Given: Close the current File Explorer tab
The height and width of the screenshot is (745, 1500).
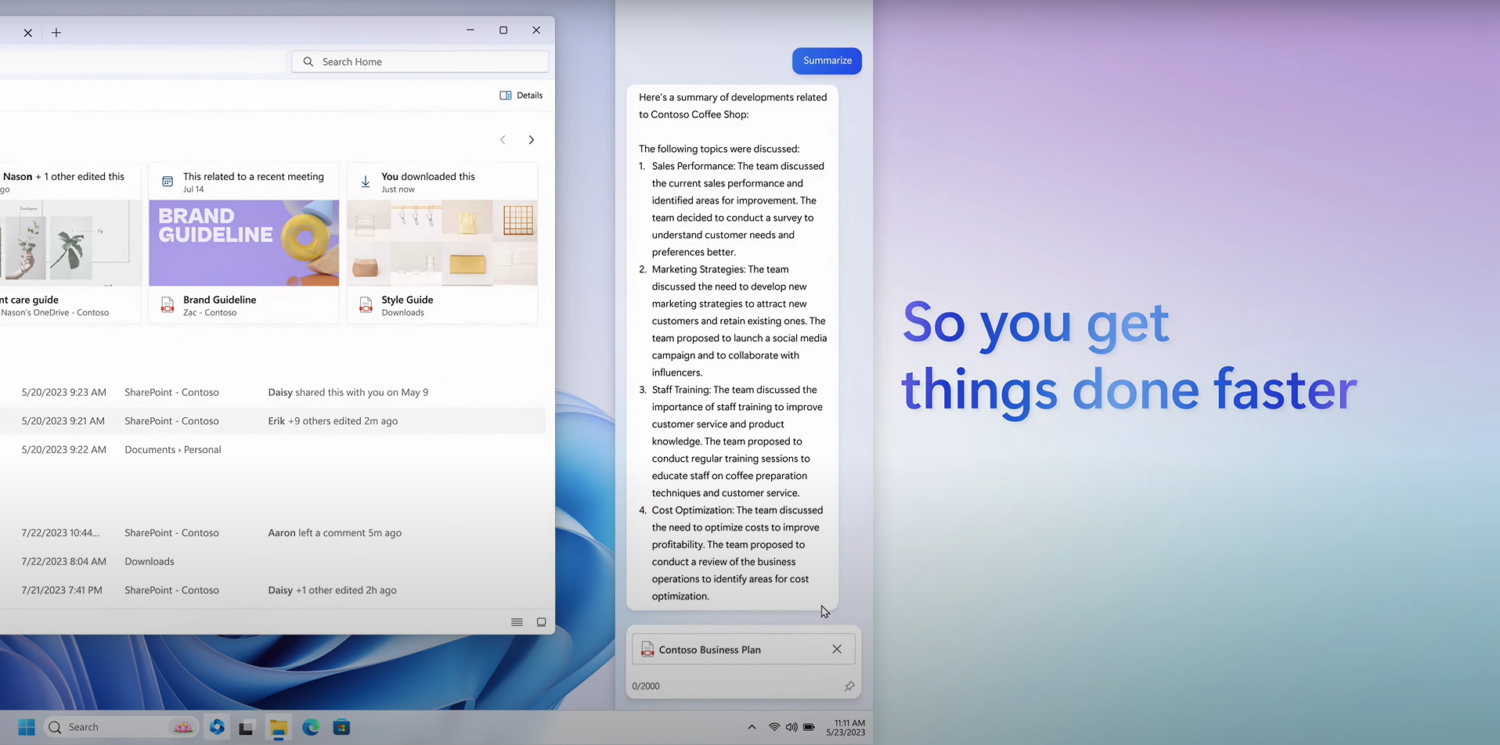Looking at the screenshot, I should click(28, 33).
